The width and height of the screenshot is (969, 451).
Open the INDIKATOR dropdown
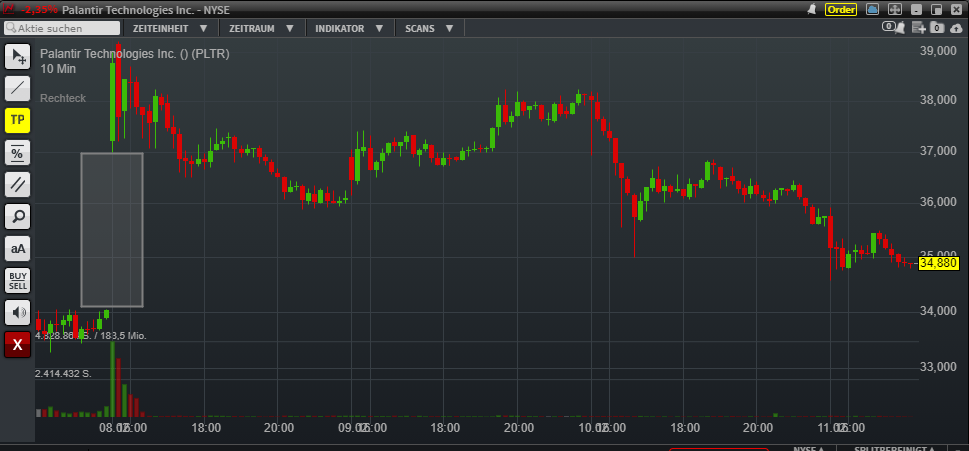[349, 28]
